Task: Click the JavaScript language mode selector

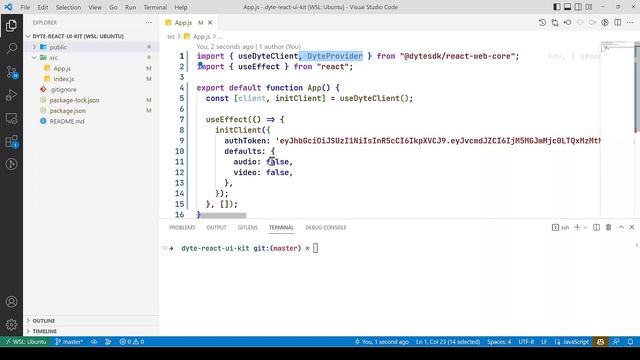Action: (x=572, y=342)
